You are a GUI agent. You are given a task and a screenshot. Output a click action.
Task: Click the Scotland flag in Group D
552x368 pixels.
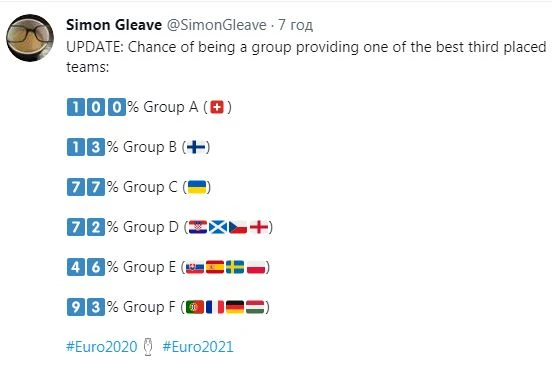pos(218,227)
